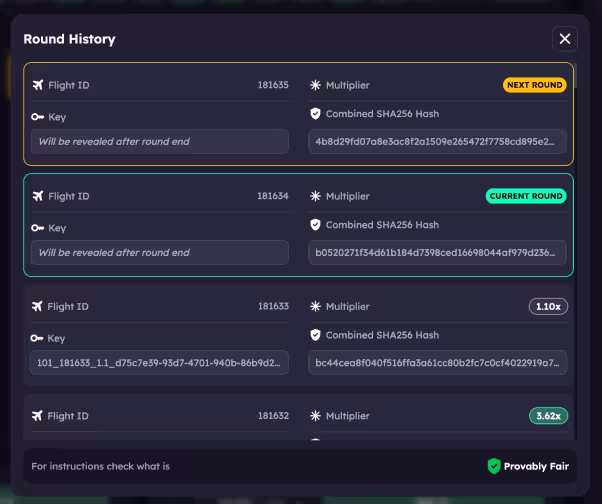
Task: Click the key icon in Flight 181635 card
Action: 38,117
